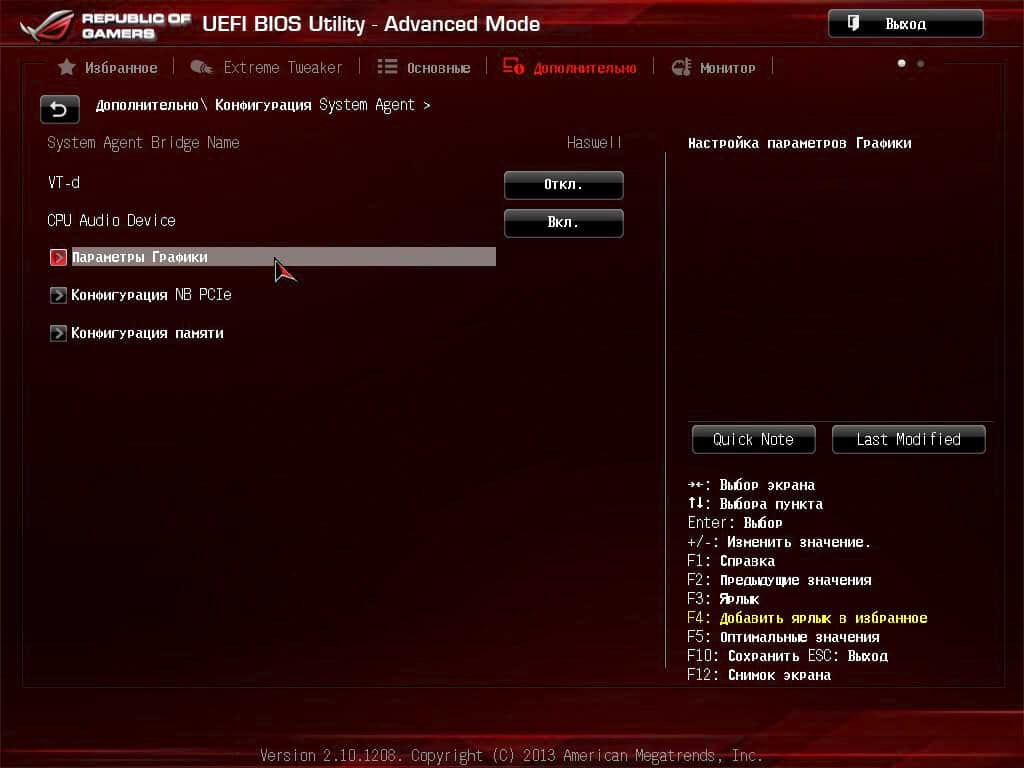The width and height of the screenshot is (1024, 768).
Task: Select the VT-d label
Action: point(64,182)
